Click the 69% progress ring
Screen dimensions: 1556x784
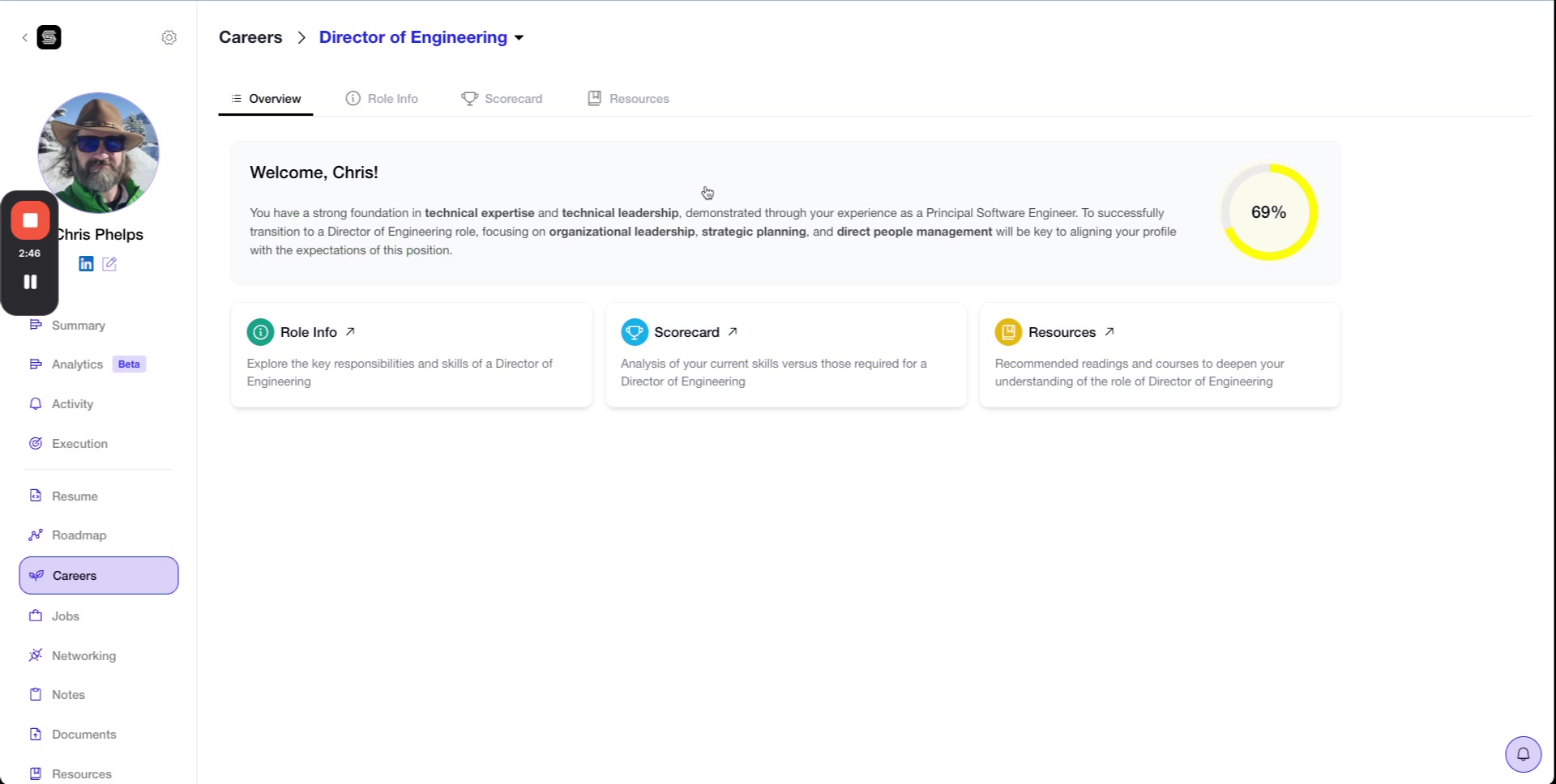click(x=1268, y=212)
